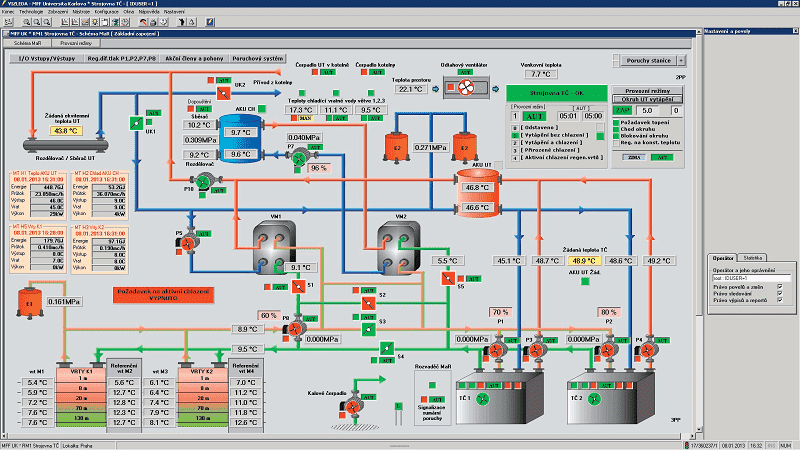
Task: Toggle the ZAP button in Okruh UT
Action: 622,110
